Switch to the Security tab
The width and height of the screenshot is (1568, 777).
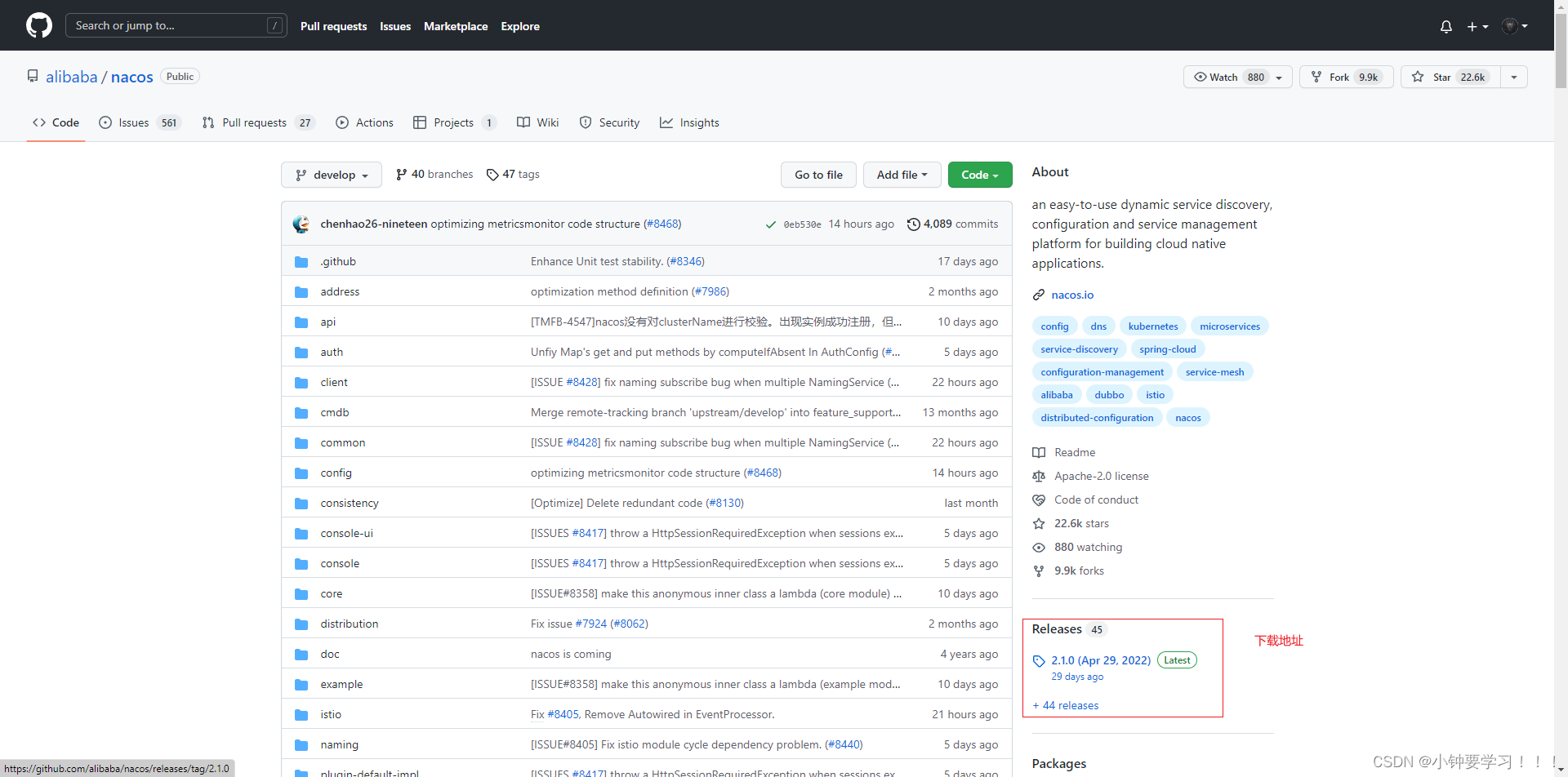609,122
